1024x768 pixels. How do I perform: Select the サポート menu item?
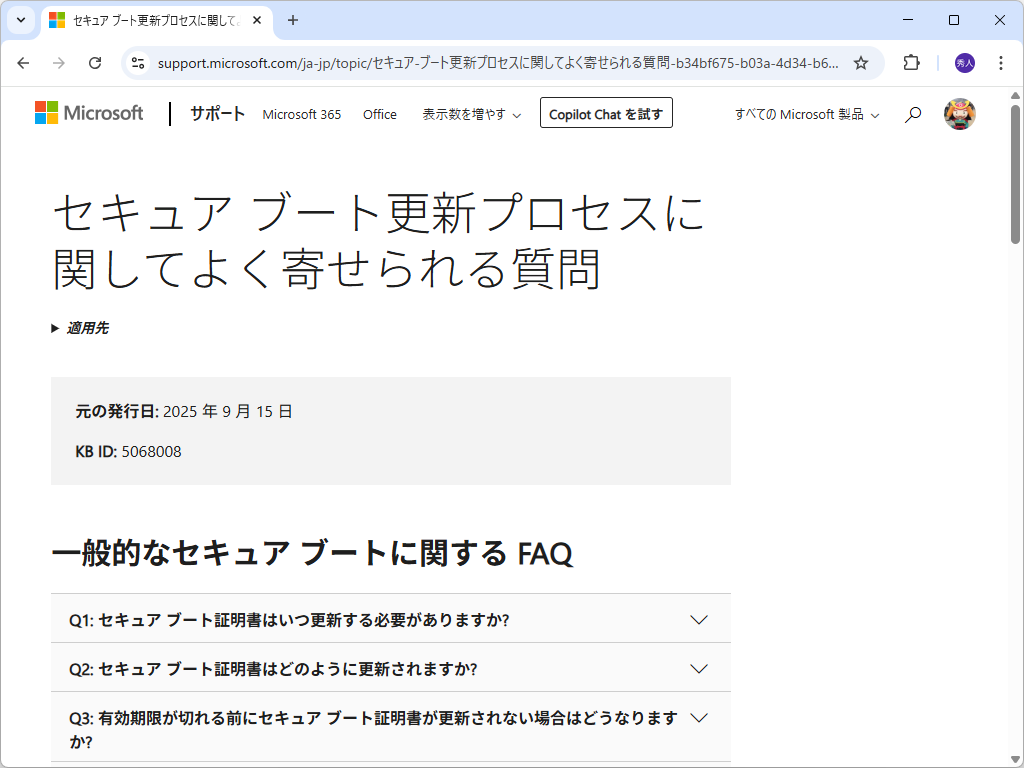[x=216, y=114]
